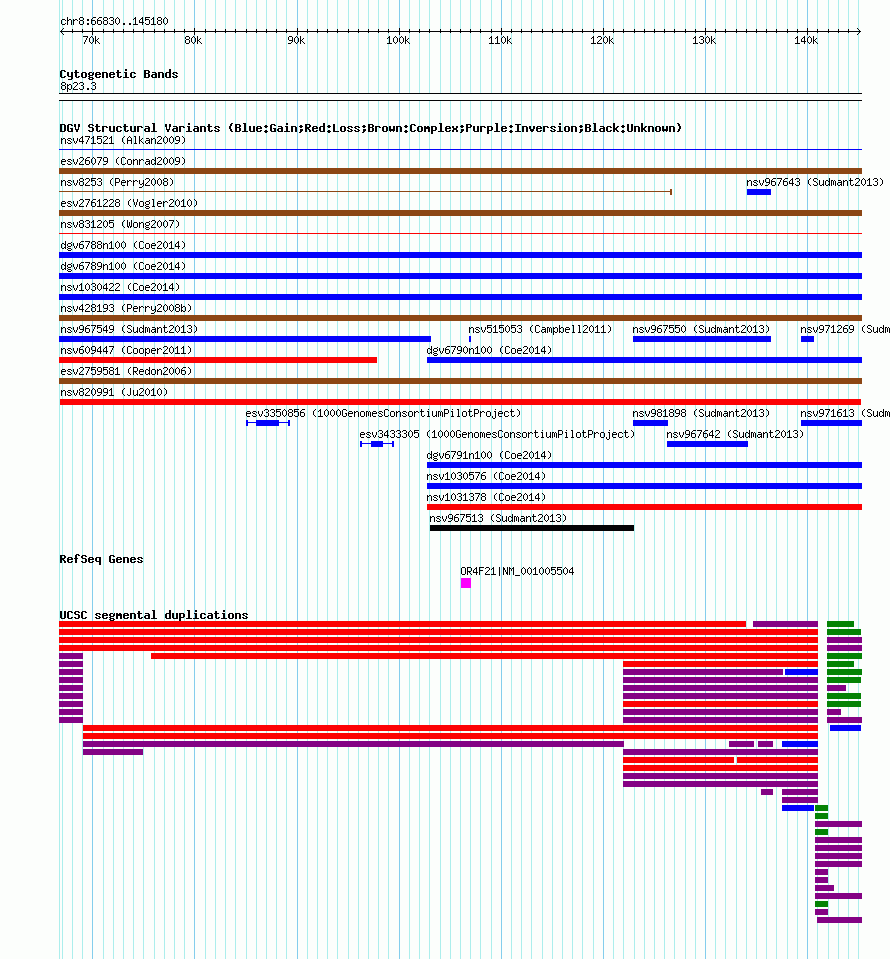This screenshot has width=890, height=959.
Task: Open esv2759581 (Redon2006) label
Action: tap(126, 371)
